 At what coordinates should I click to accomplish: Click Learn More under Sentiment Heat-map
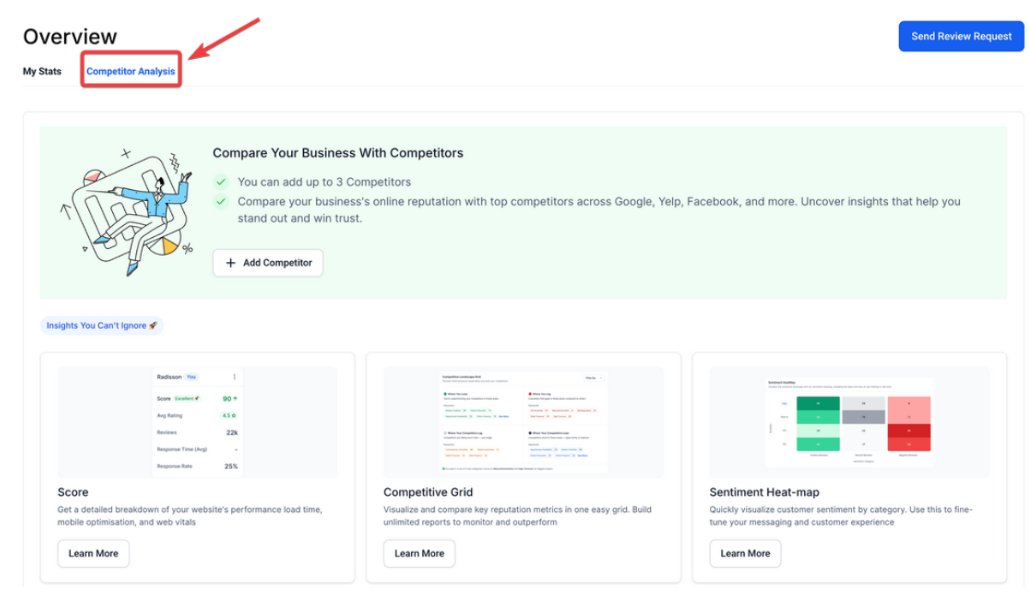(745, 553)
